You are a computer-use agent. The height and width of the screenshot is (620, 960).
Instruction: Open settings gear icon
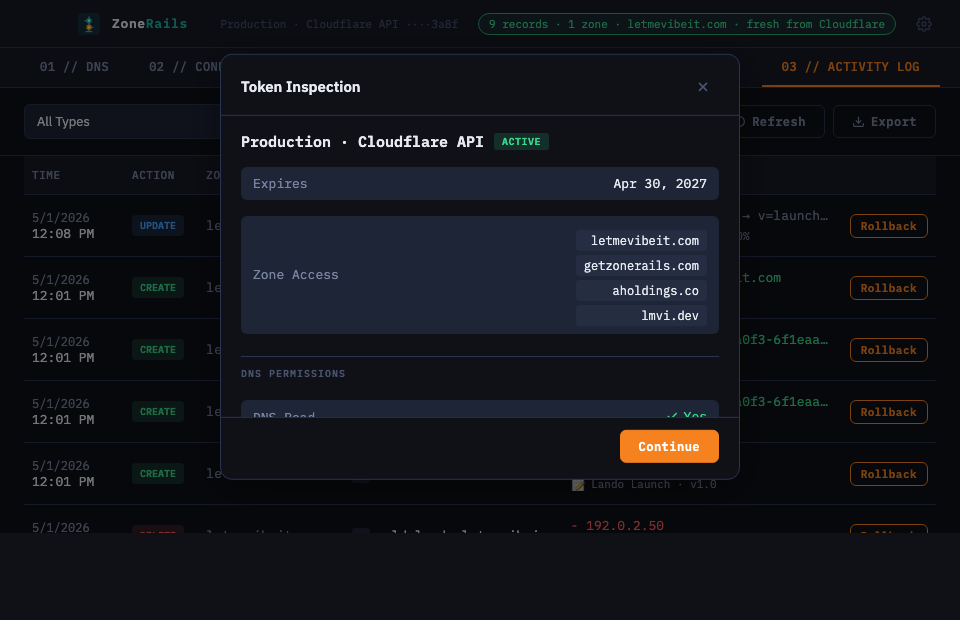923,24
